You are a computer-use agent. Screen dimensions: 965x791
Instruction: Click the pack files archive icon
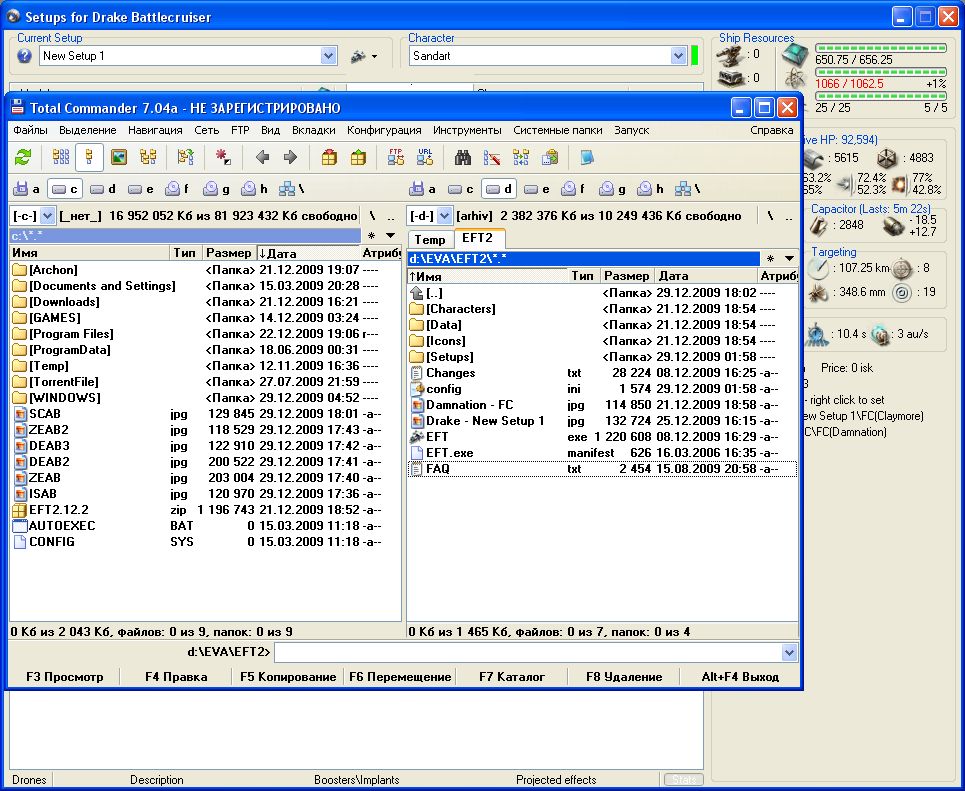point(329,157)
